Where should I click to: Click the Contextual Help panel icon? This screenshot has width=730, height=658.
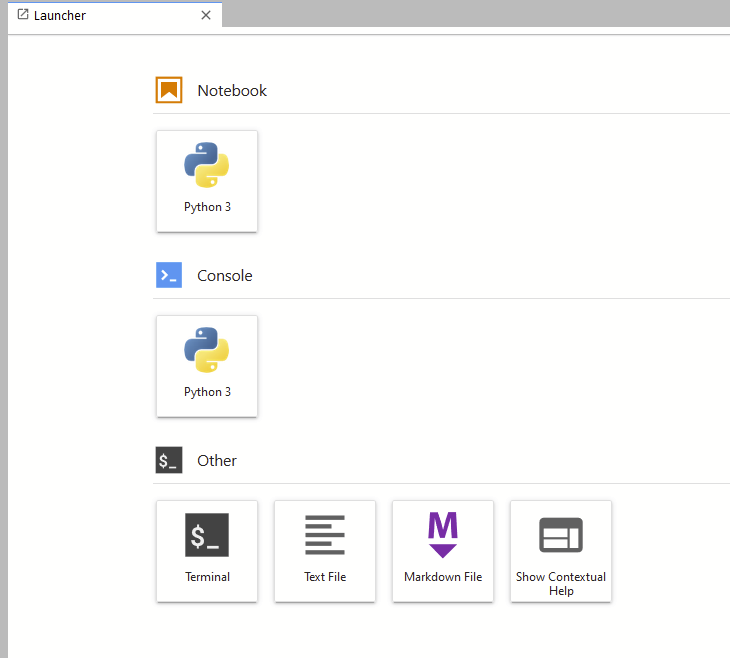561,535
